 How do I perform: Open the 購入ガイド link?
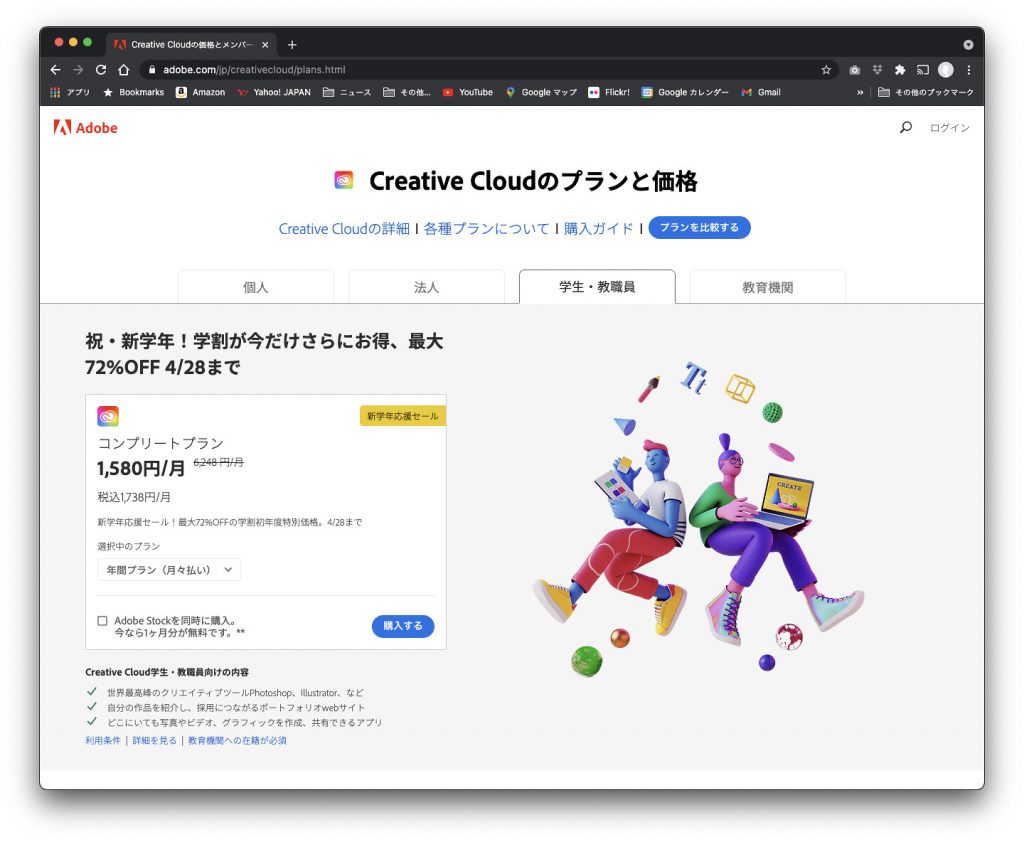pos(598,228)
